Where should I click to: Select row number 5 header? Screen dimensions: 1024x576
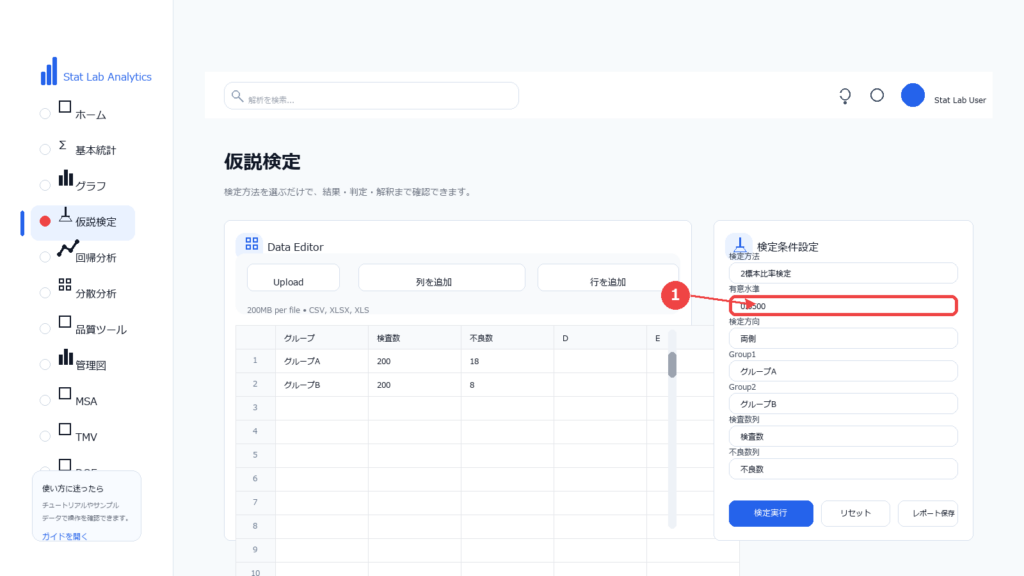(x=255, y=455)
